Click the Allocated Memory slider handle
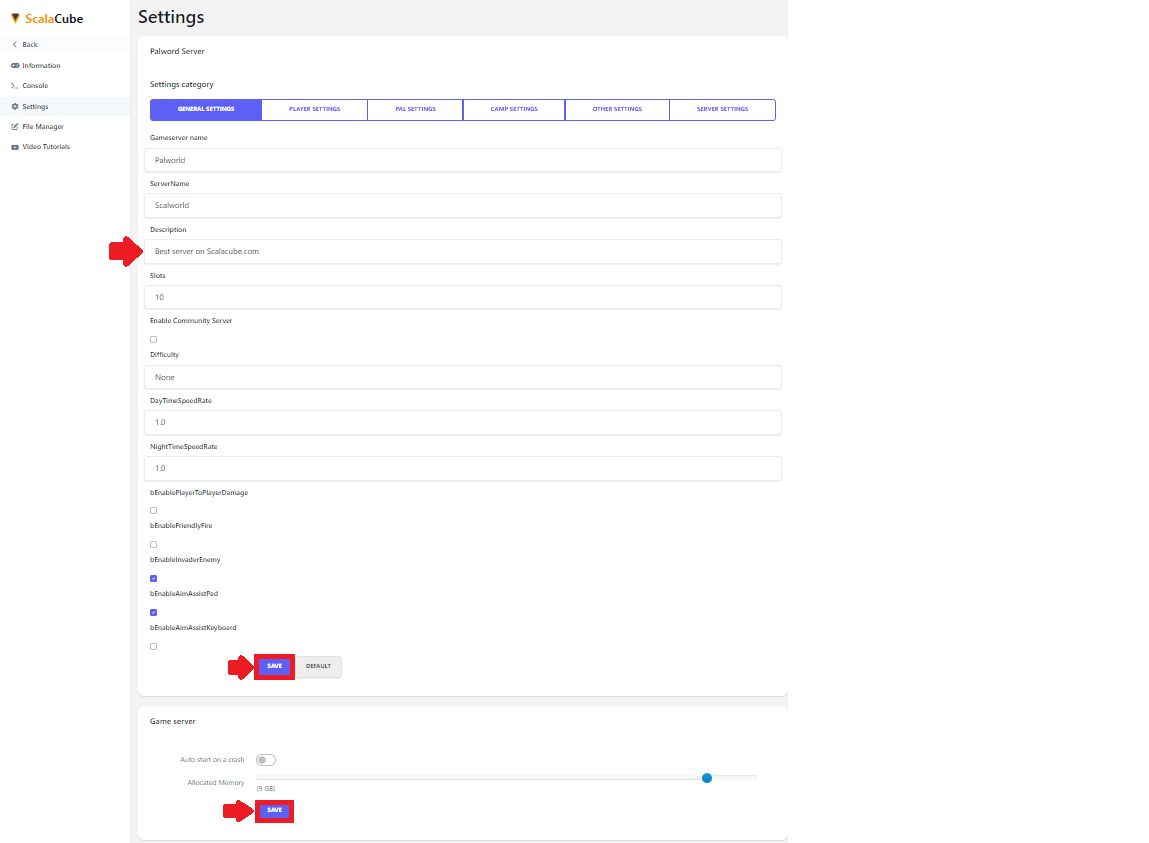This screenshot has width=1149, height=843. click(707, 778)
